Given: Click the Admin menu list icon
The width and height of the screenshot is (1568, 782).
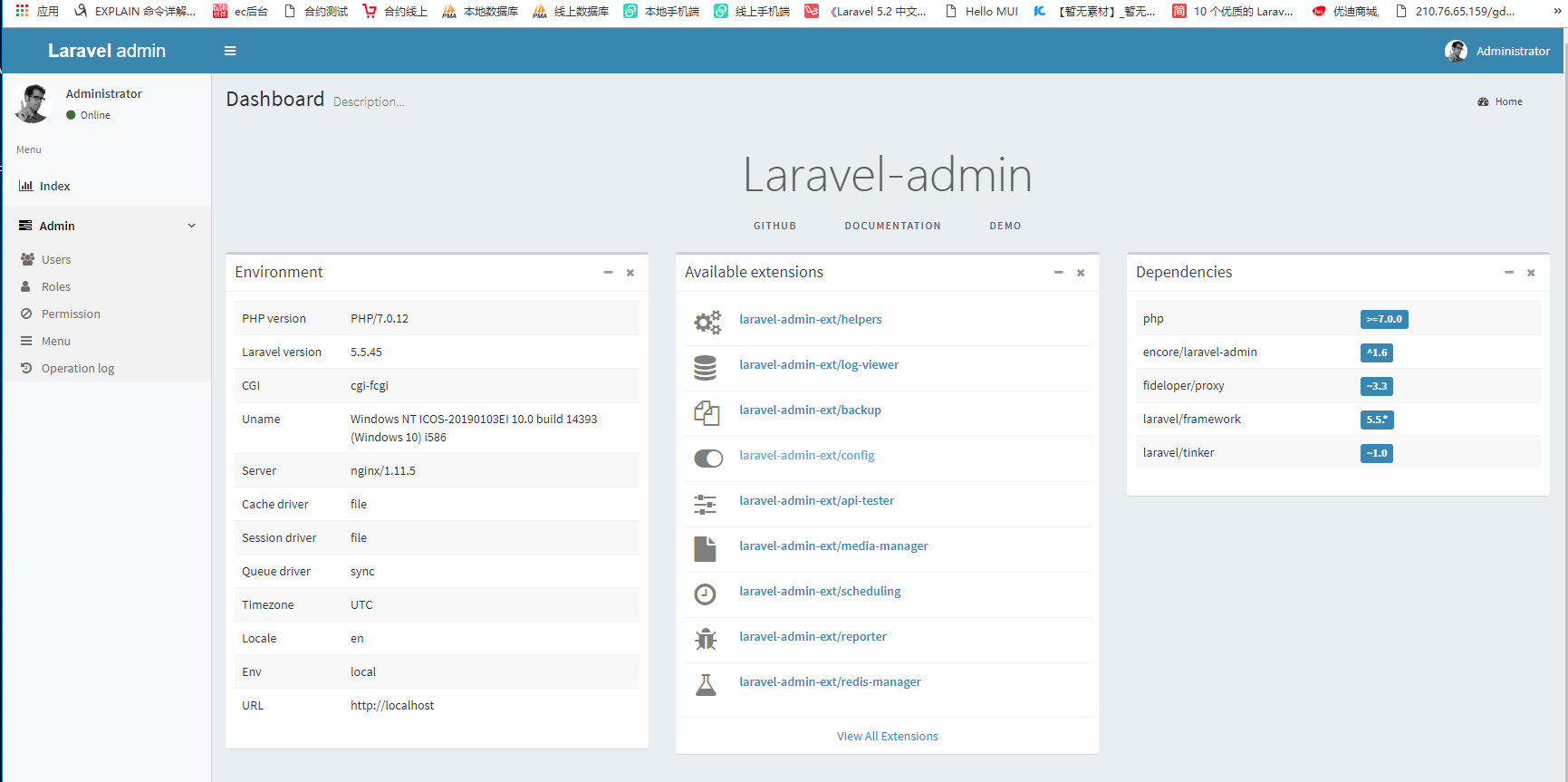Looking at the screenshot, I should [x=25, y=226].
